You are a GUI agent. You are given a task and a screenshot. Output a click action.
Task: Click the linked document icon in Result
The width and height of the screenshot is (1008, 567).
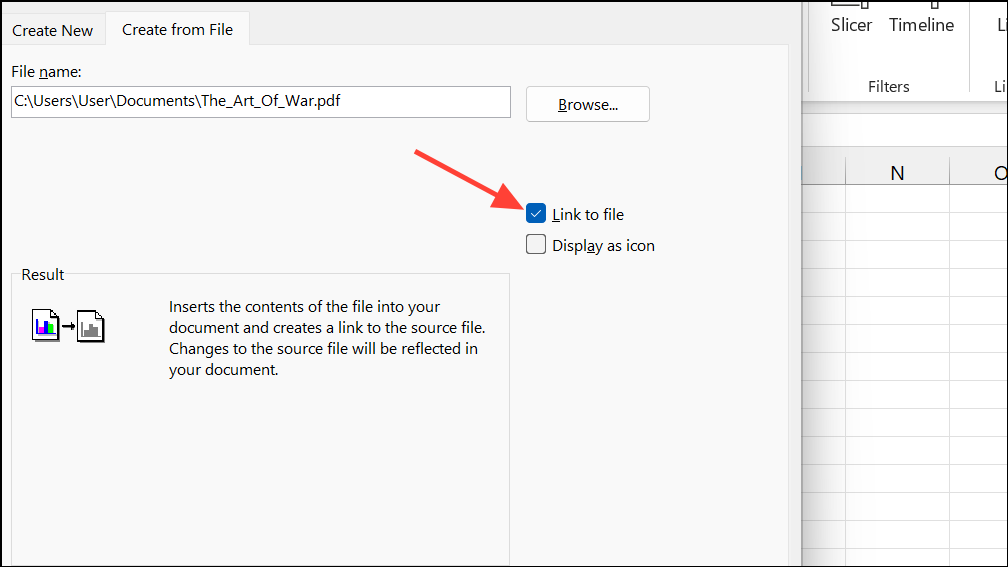(91, 326)
